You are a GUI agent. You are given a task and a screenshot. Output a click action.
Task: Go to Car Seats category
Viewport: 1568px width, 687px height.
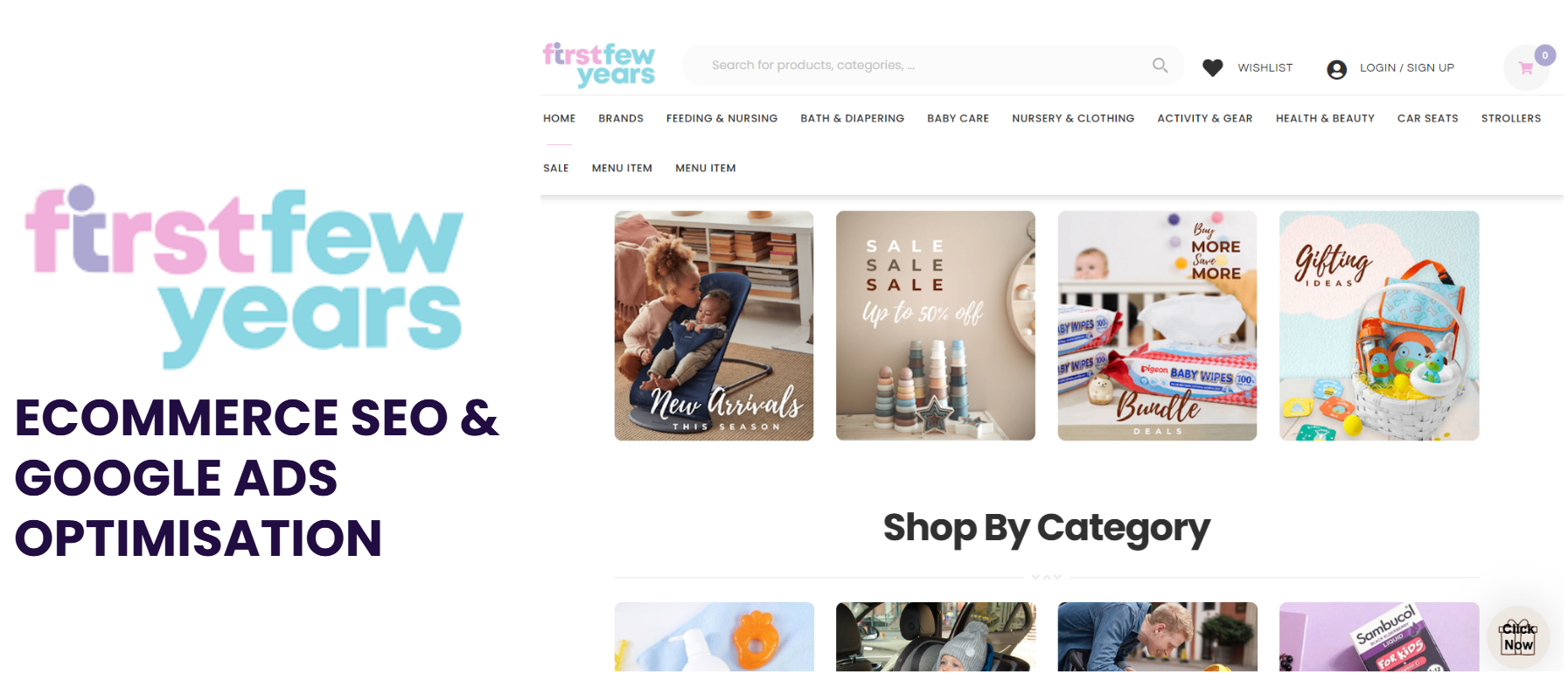pos(1427,118)
